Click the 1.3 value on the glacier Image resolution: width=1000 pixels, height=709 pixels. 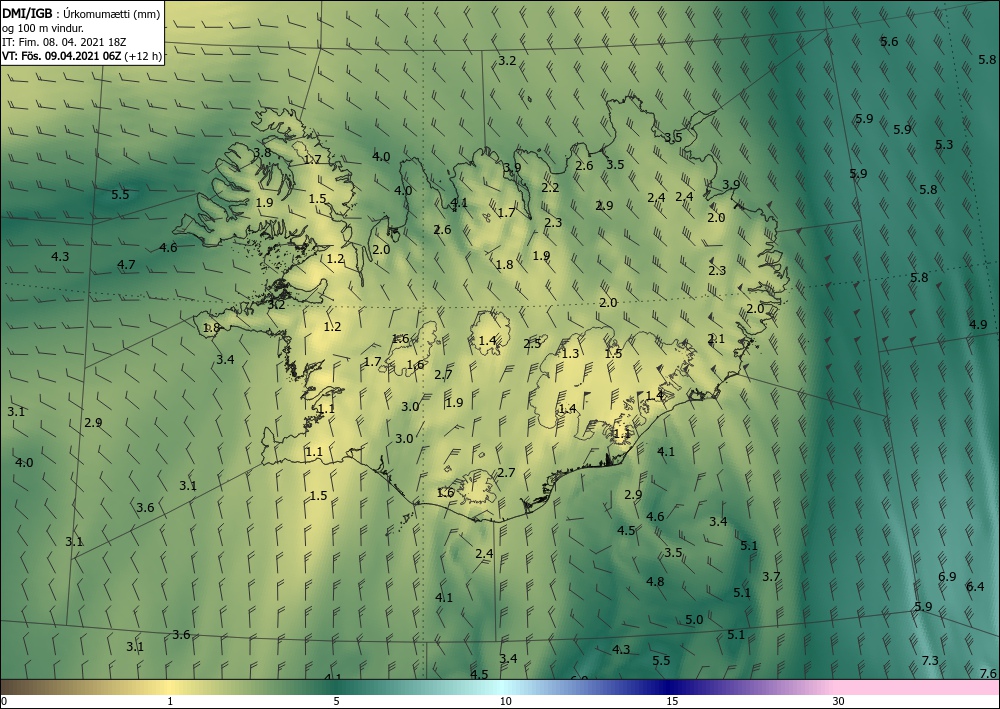(x=571, y=353)
